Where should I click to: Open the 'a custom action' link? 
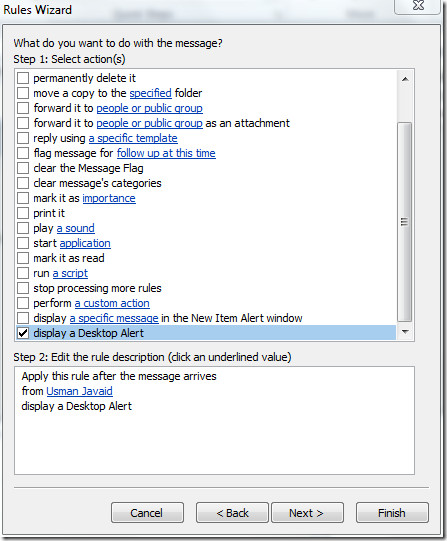tap(112, 303)
